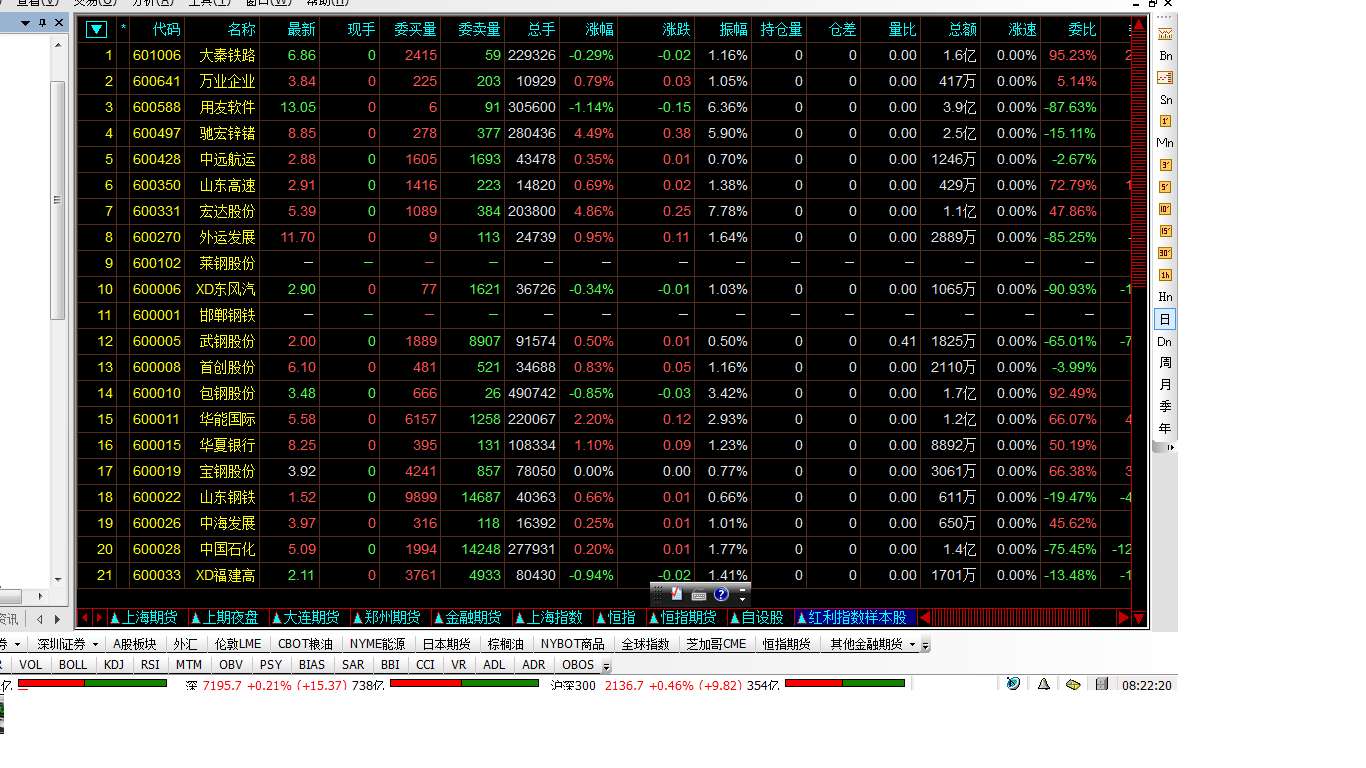Choose the 1-hour chart period icon

1165,275
